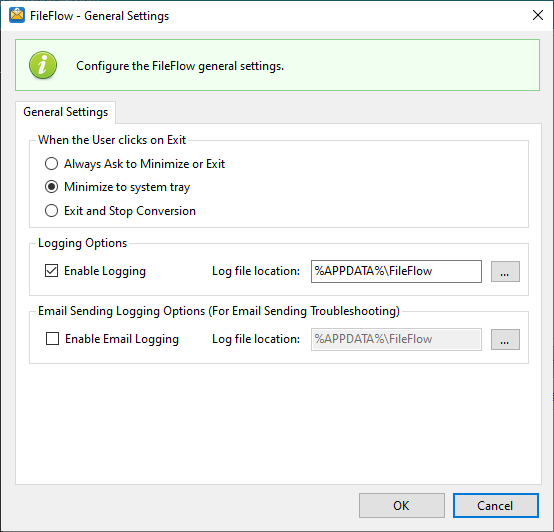The width and height of the screenshot is (554, 532).
Task: Browse for the email logging log folder
Action: pyautogui.click(x=505, y=339)
